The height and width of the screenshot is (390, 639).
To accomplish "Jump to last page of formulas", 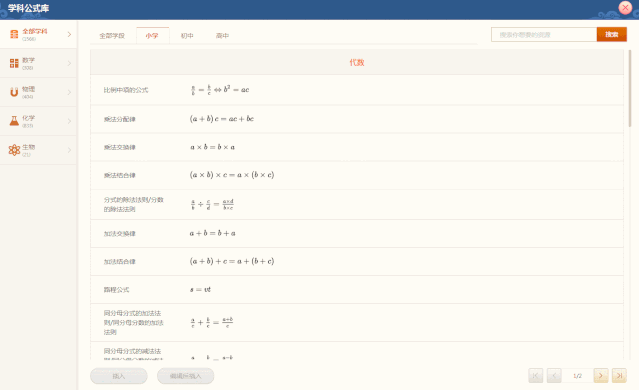I will (619, 375).
